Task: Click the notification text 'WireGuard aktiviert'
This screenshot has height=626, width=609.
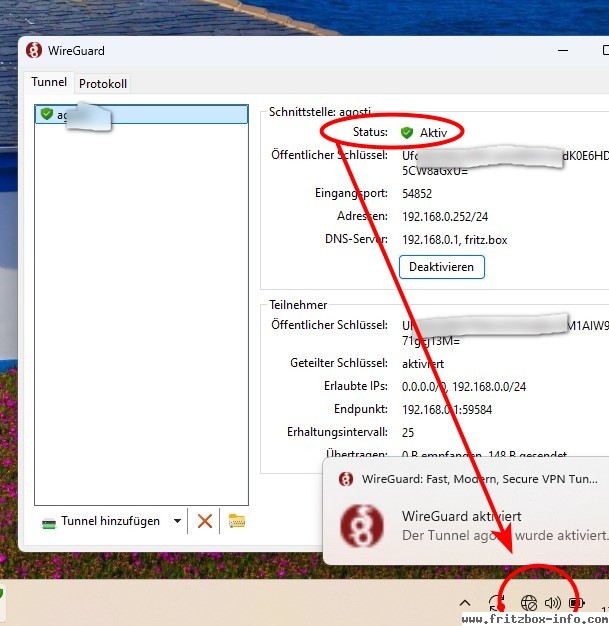Action: pyautogui.click(x=461, y=516)
